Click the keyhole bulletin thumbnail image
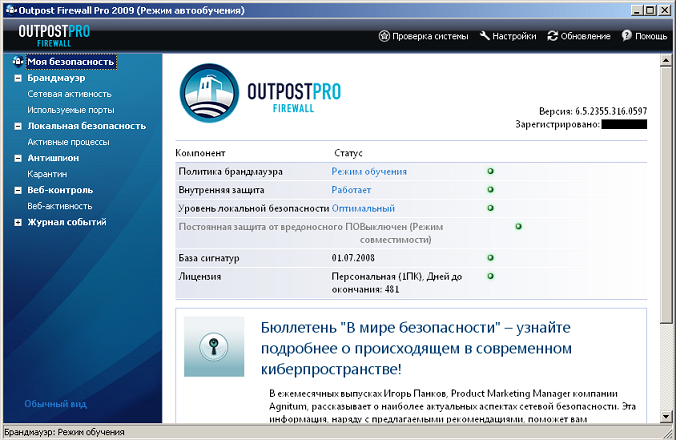 [x=214, y=347]
